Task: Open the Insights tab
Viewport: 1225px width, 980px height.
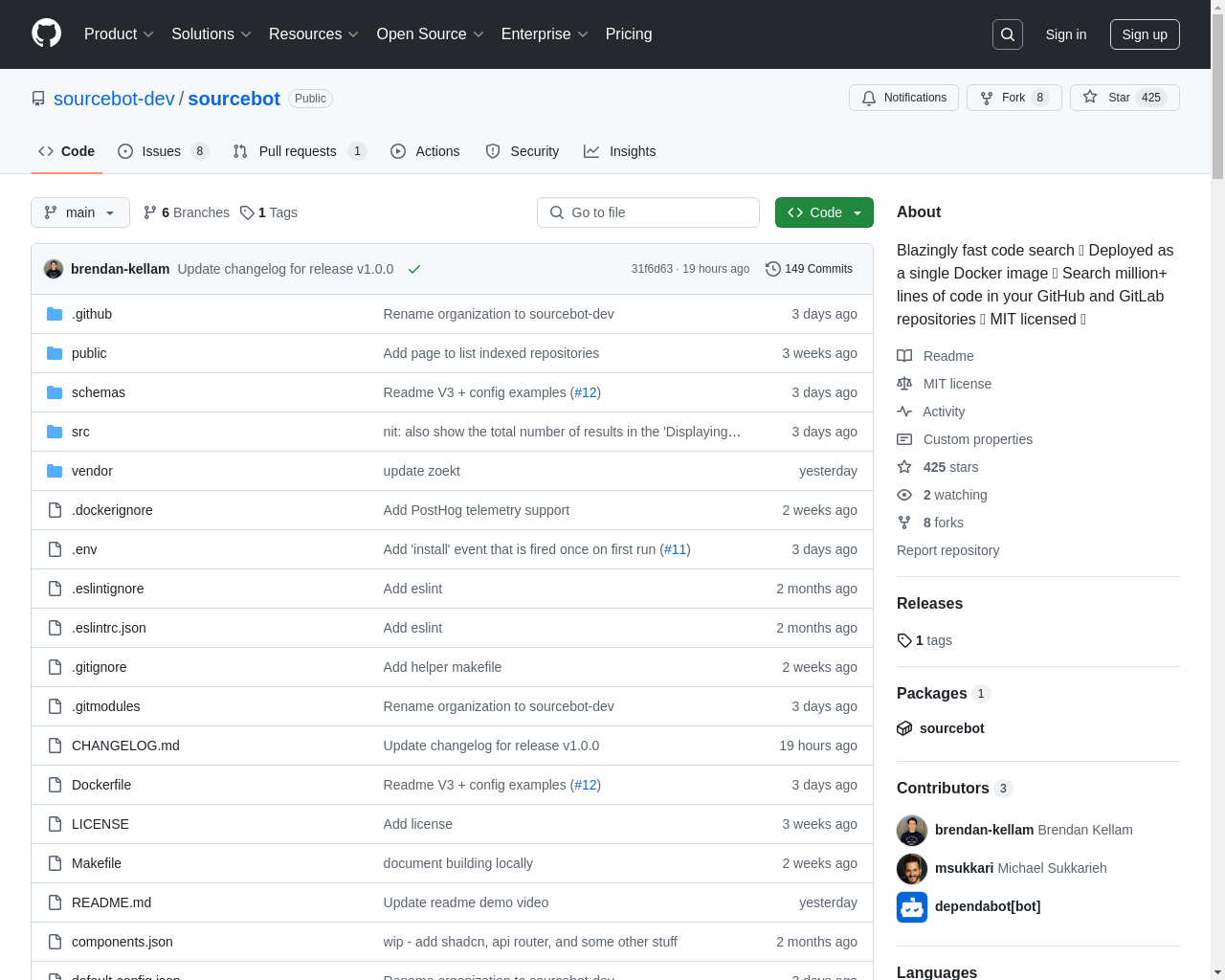Action: pyautogui.click(x=620, y=151)
